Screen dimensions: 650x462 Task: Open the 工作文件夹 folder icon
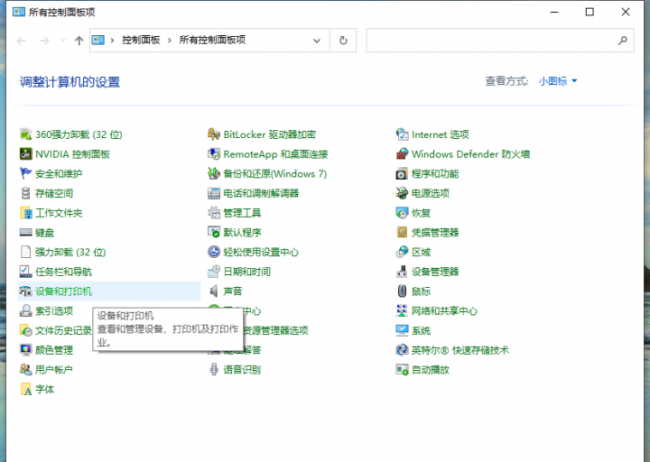click(x=26, y=213)
